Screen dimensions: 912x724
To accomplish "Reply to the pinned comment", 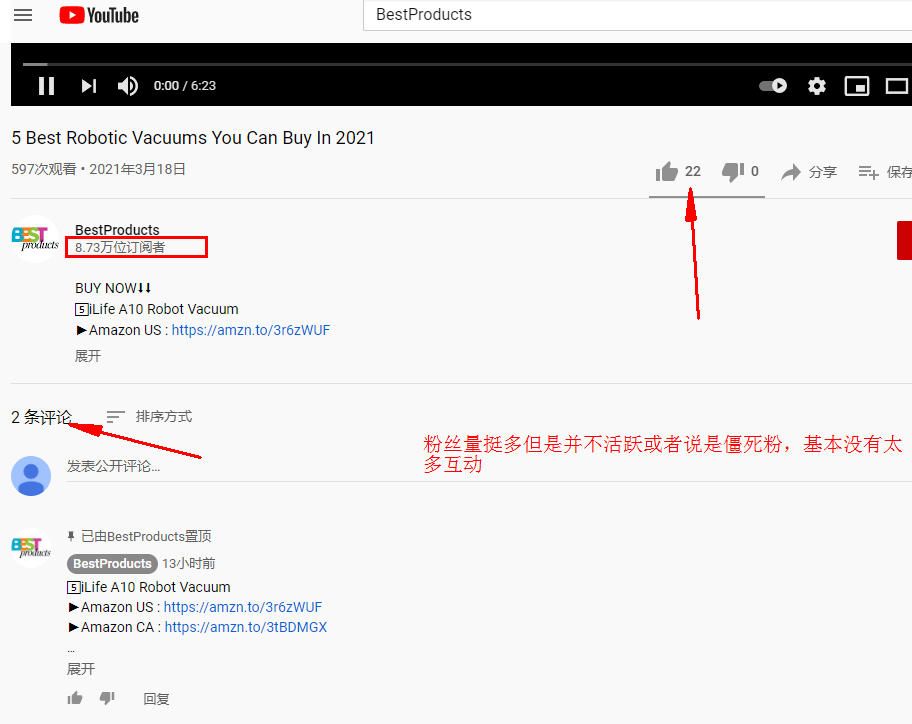I will [x=156, y=699].
